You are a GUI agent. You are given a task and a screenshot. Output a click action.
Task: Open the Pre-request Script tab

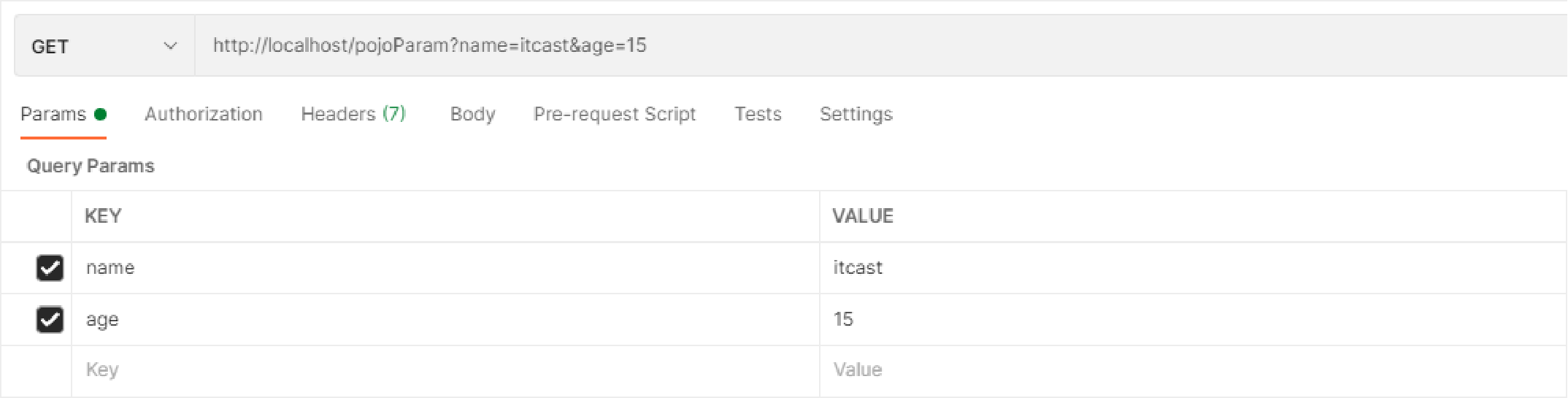coord(615,115)
